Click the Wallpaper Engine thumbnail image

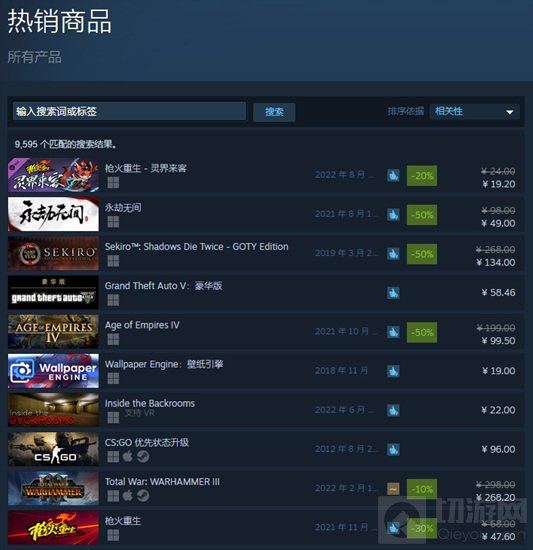pyautogui.click(x=53, y=371)
